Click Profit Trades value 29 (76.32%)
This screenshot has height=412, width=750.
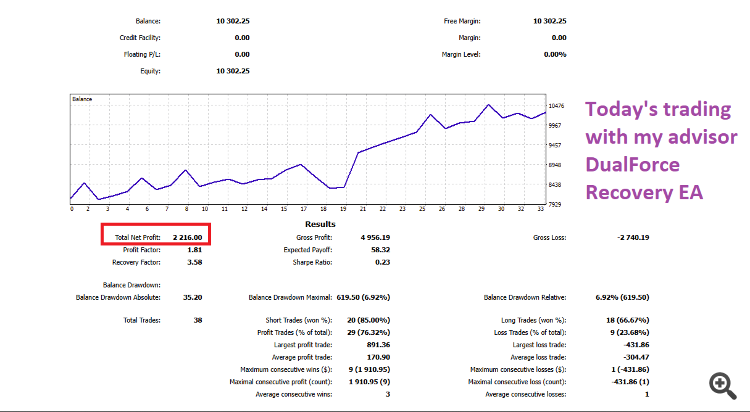[368, 333]
